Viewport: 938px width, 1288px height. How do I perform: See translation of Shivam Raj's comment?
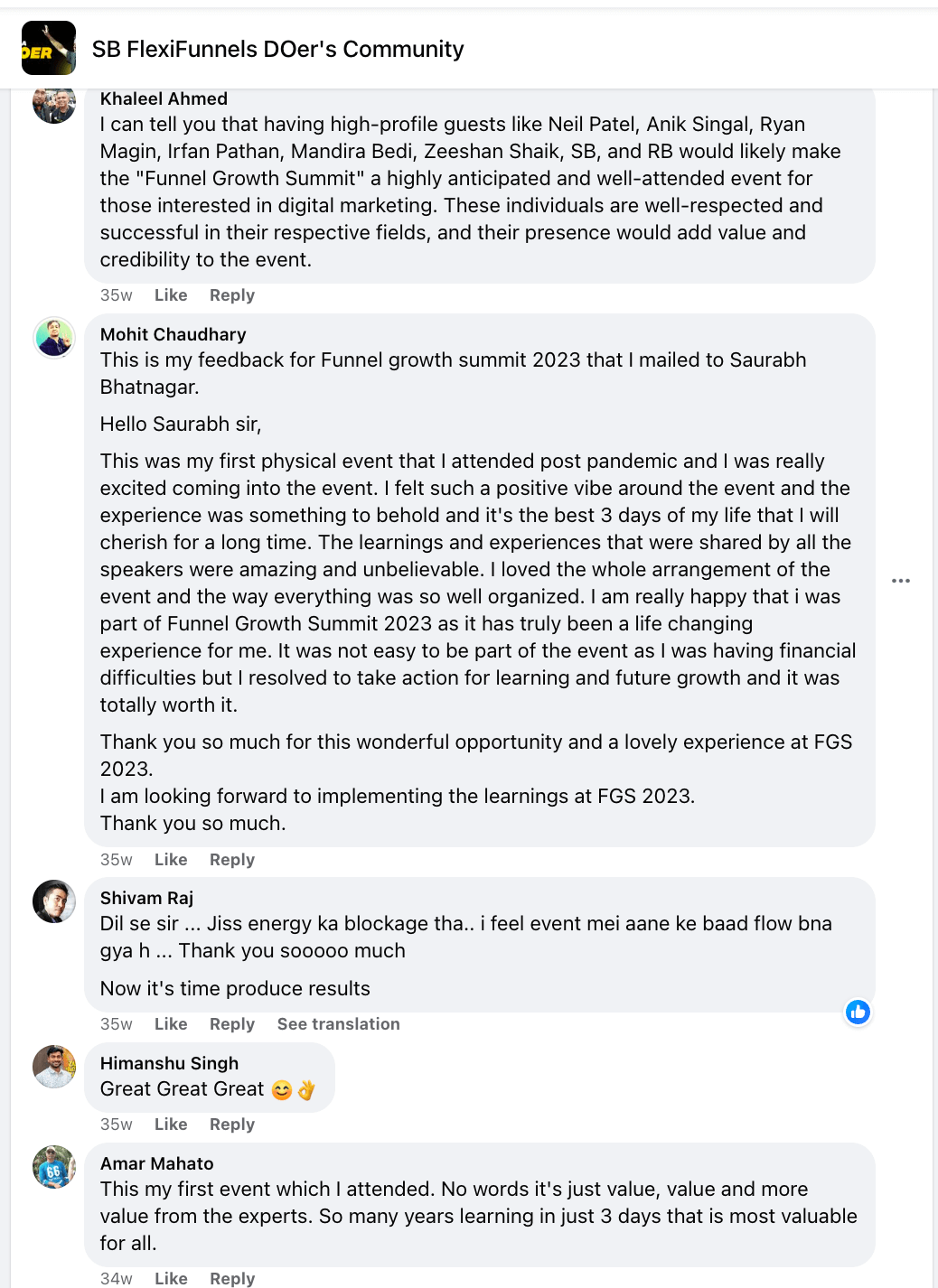pyautogui.click(x=338, y=1024)
